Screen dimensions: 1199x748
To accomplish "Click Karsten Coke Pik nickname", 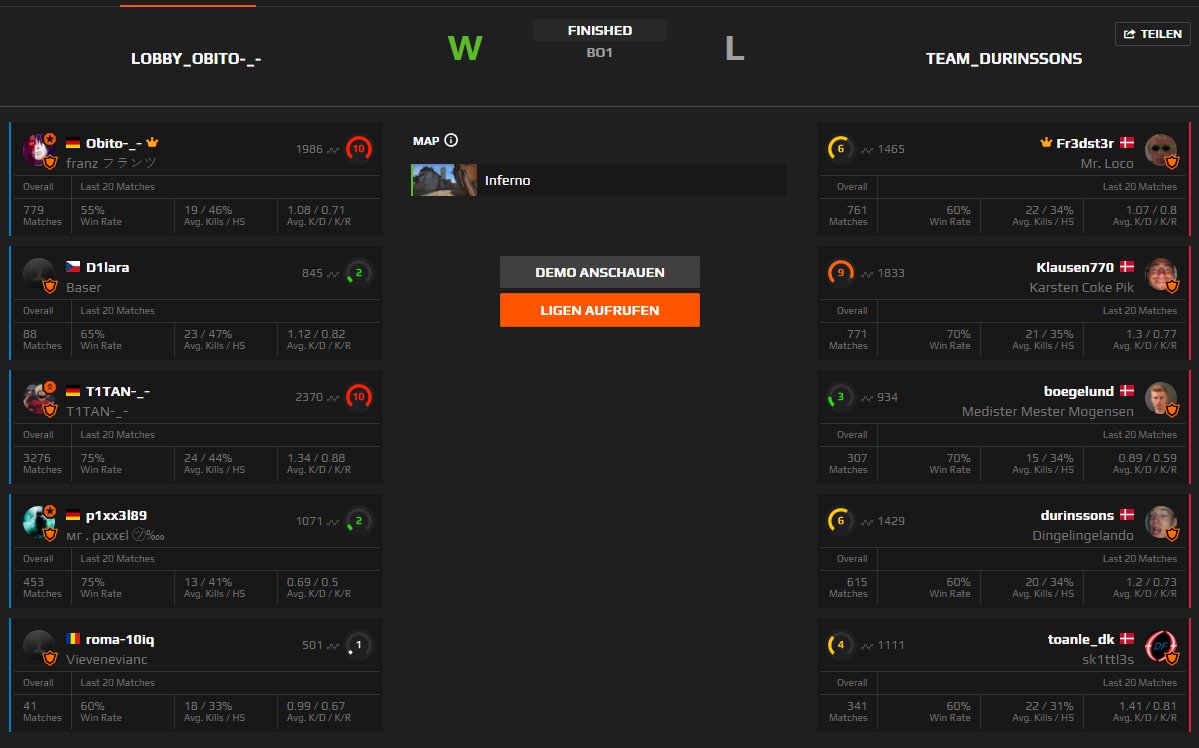I will (x=1081, y=288).
